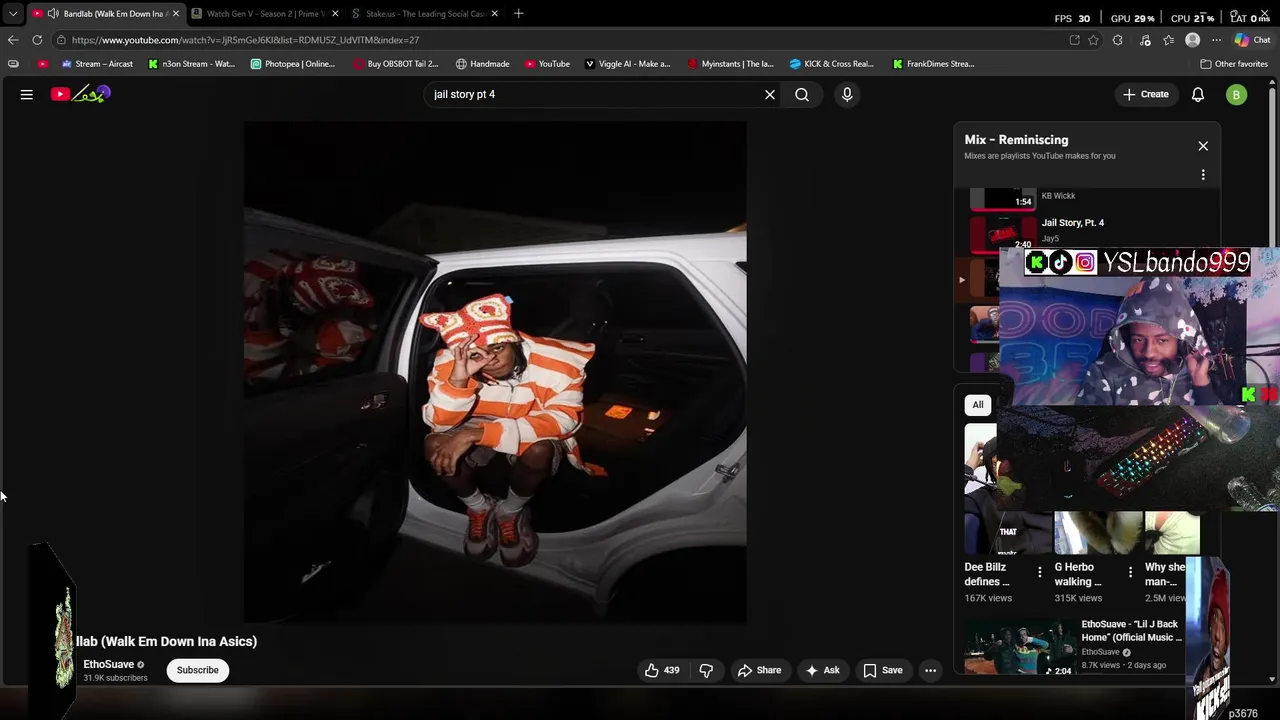Image resolution: width=1280 pixels, height=720 pixels.
Task: Close the Bandlab YouTube tab
Action: coord(176,14)
